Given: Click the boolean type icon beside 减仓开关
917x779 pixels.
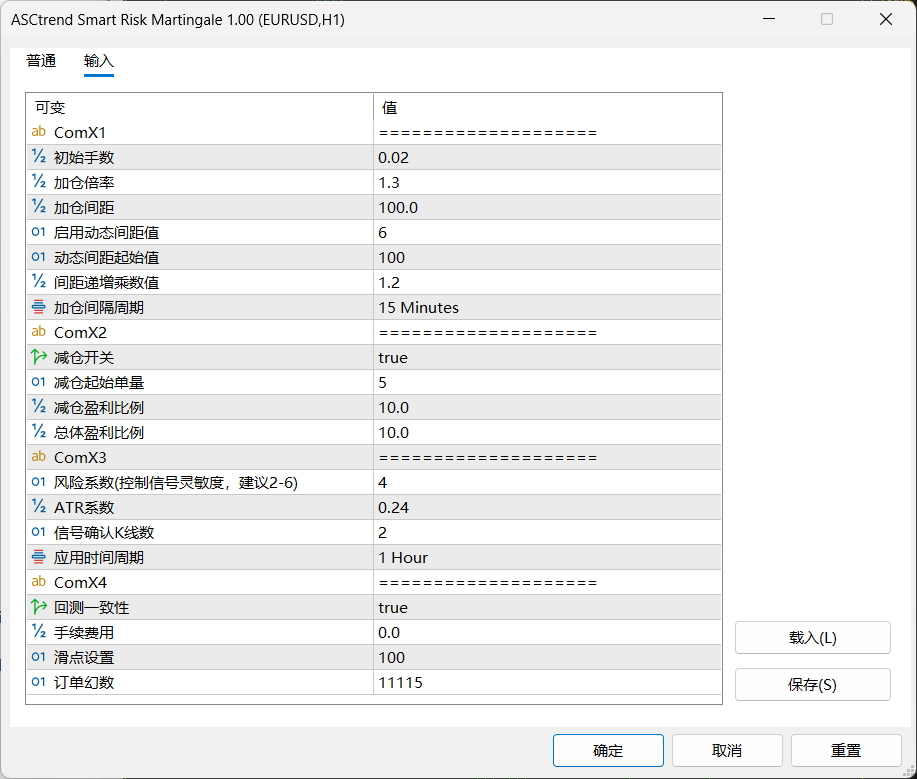Looking at the screenshot, I should pyautogui.click(x=39, y=357).
